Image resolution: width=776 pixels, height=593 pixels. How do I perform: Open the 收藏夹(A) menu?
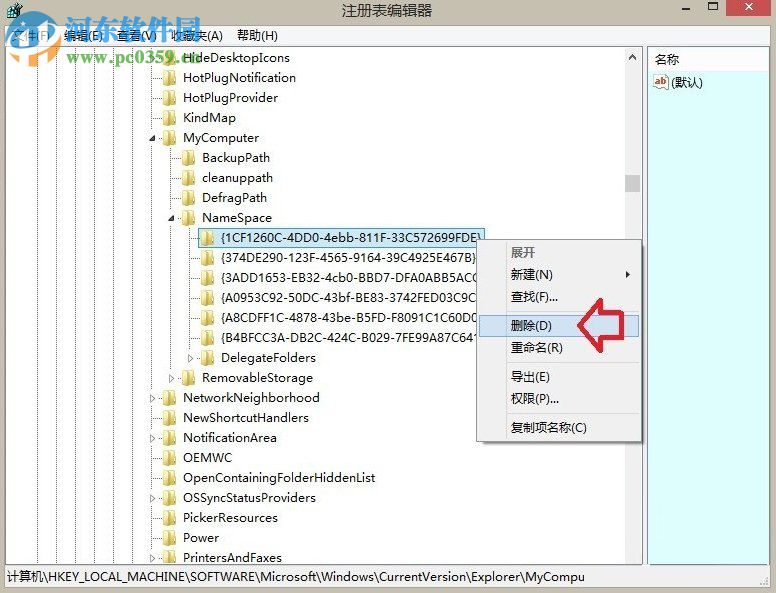[x=197, y=36]
